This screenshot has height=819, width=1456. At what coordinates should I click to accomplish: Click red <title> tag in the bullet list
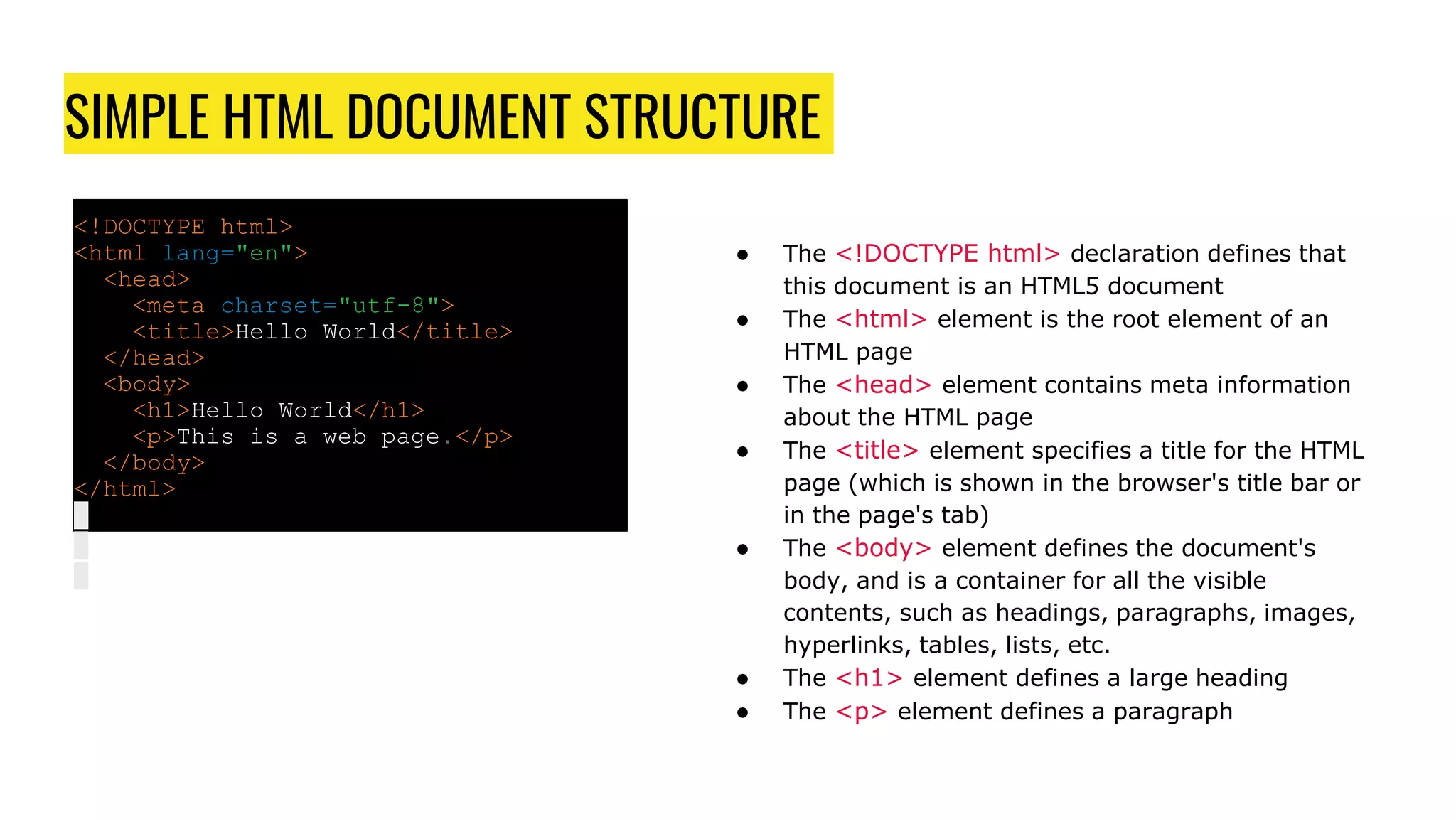click(877, 450)
